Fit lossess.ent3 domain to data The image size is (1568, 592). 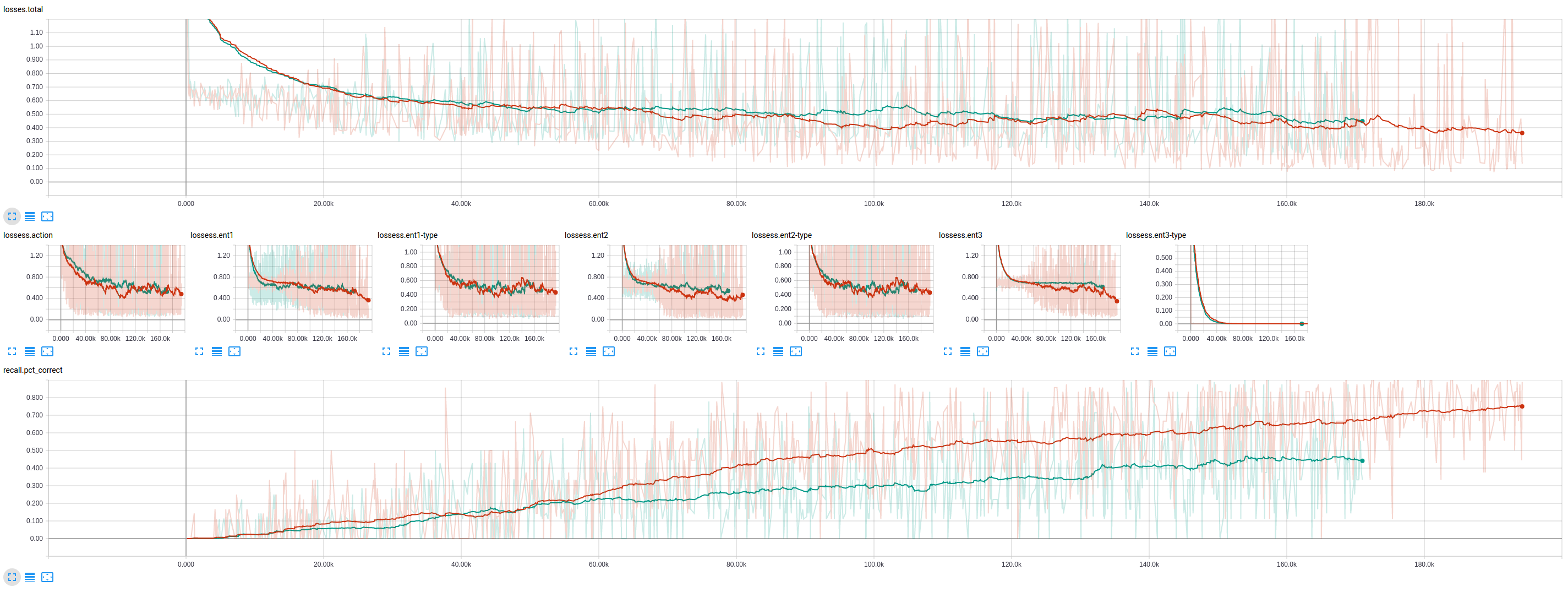(x=983, y=351)
